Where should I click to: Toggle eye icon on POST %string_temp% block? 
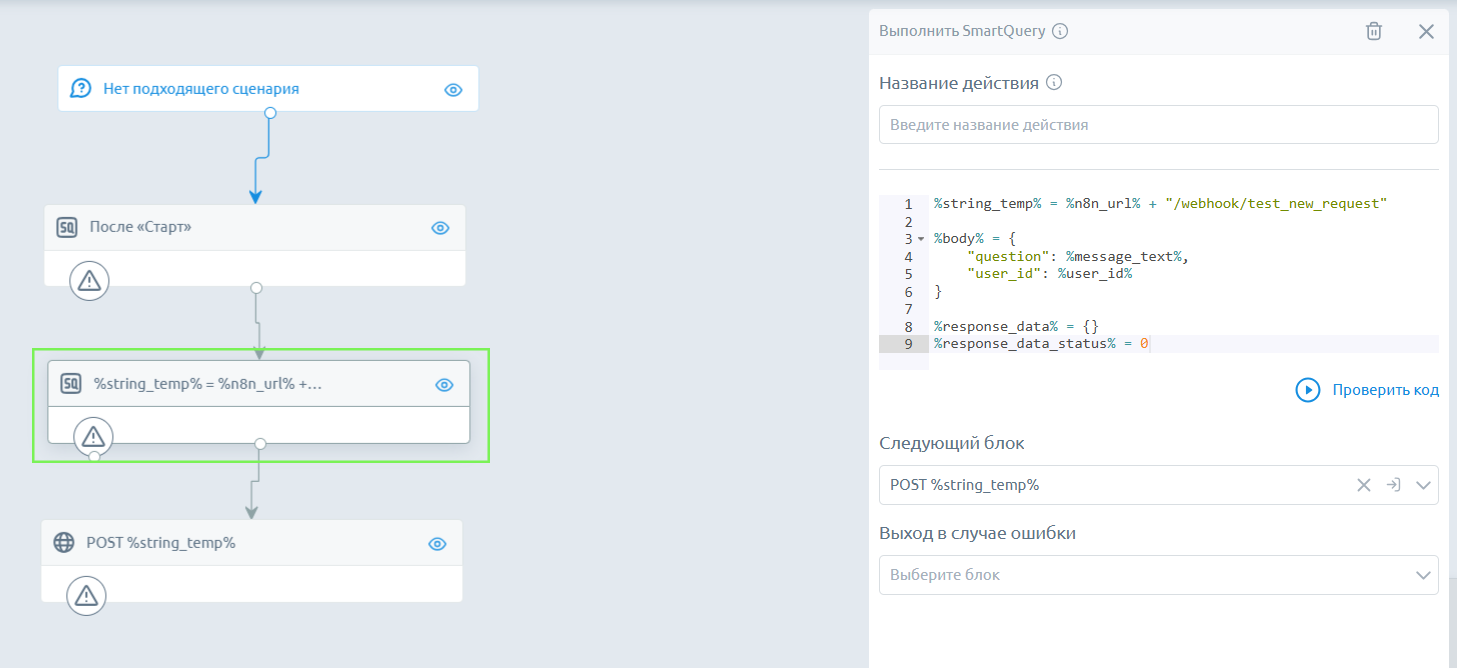coord(437,544)
